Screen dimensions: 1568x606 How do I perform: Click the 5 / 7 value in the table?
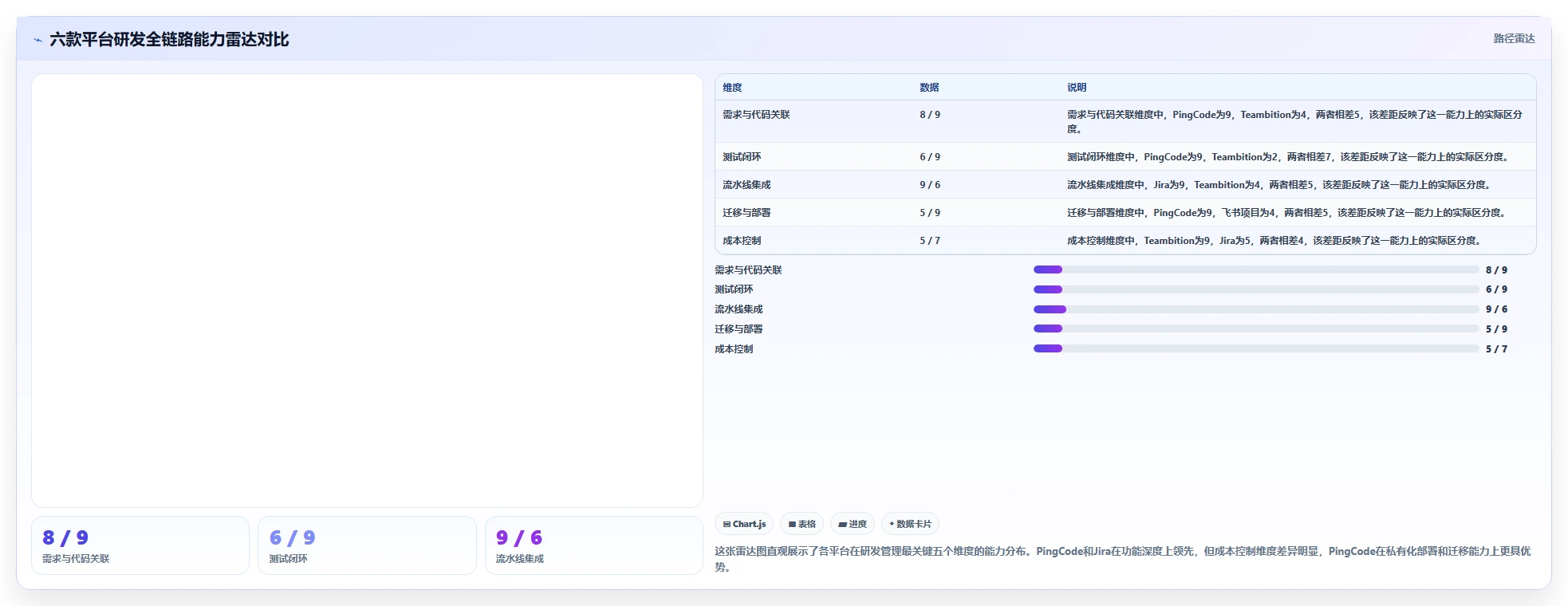pyautogui.click(x=930, y=241)
